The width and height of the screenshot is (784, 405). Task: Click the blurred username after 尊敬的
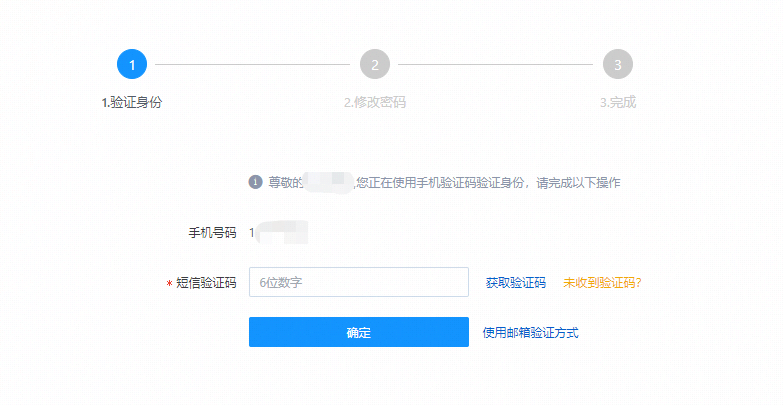click(329, 182)
